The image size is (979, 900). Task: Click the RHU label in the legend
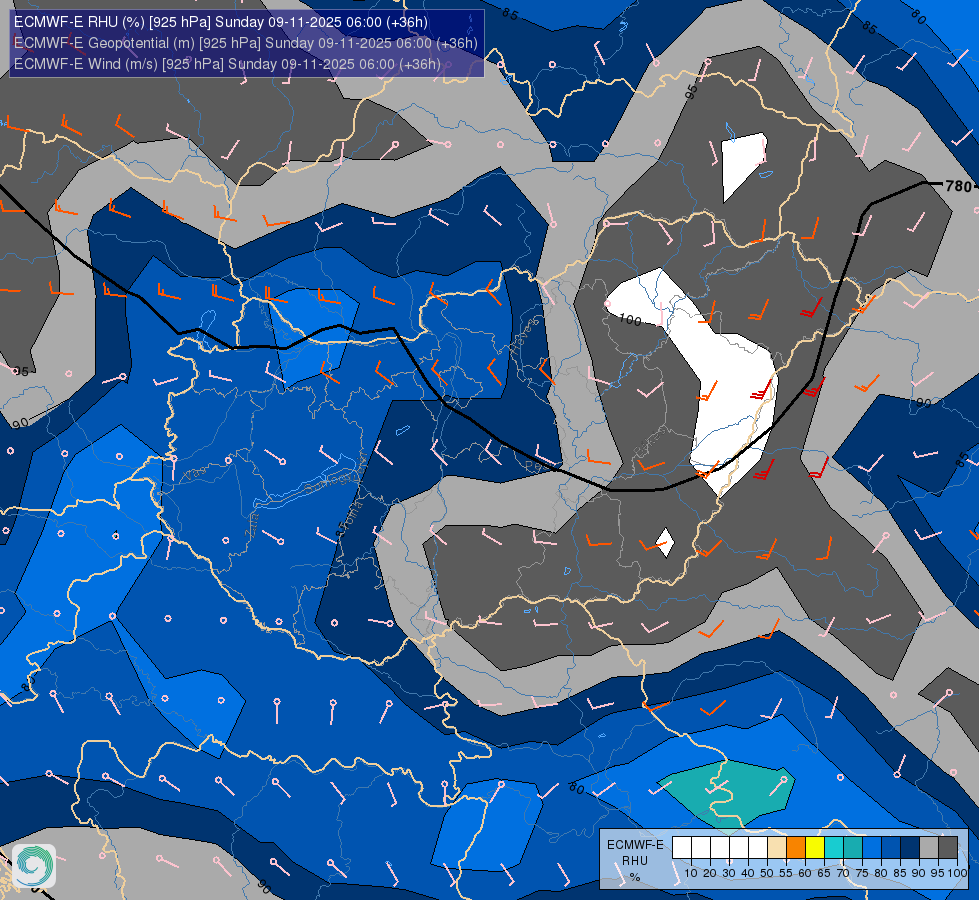[635, 861]
